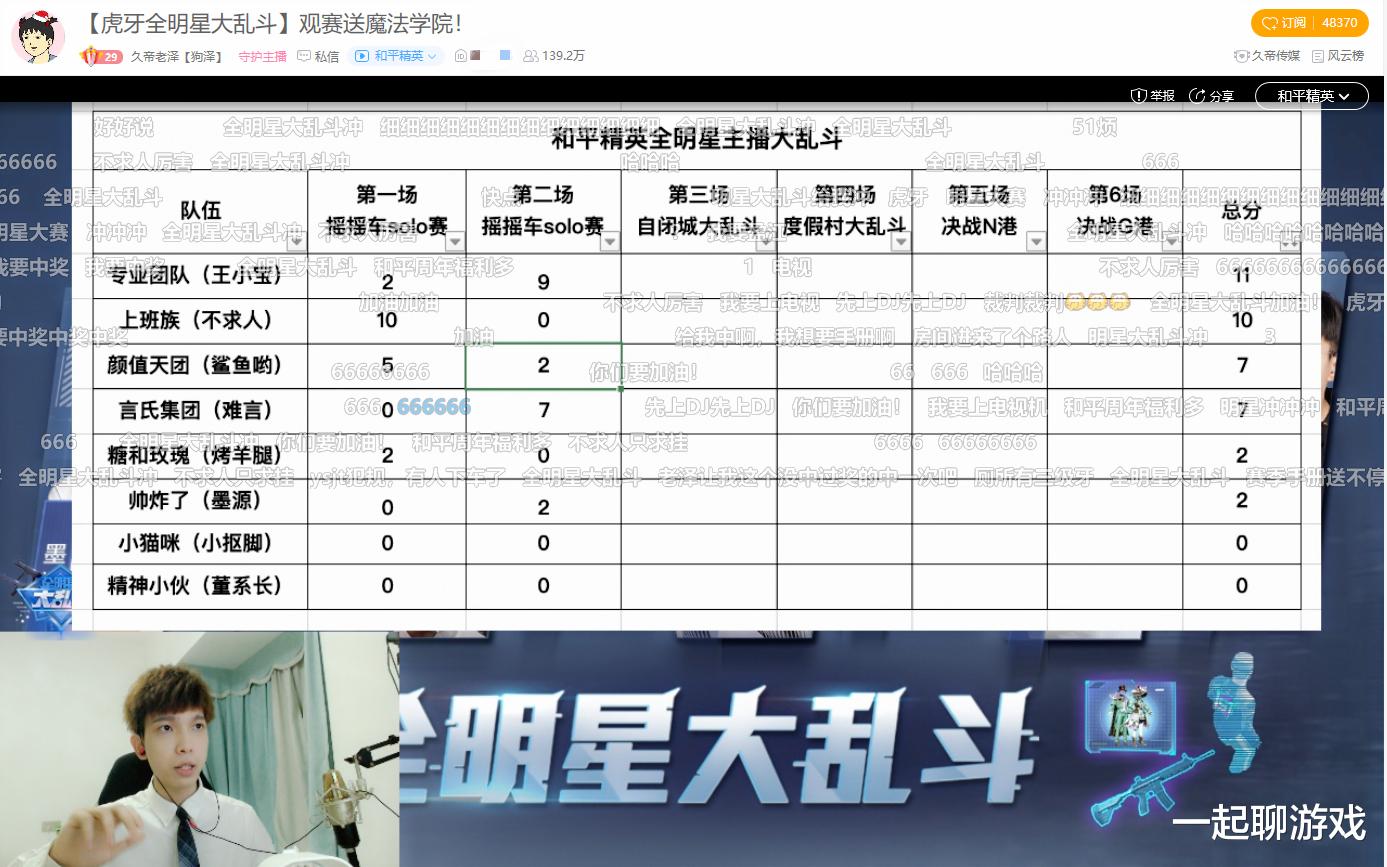Select the 言氏集团（难言）team cell
This screenshot has width=1387, height=867.
point(200,410)
